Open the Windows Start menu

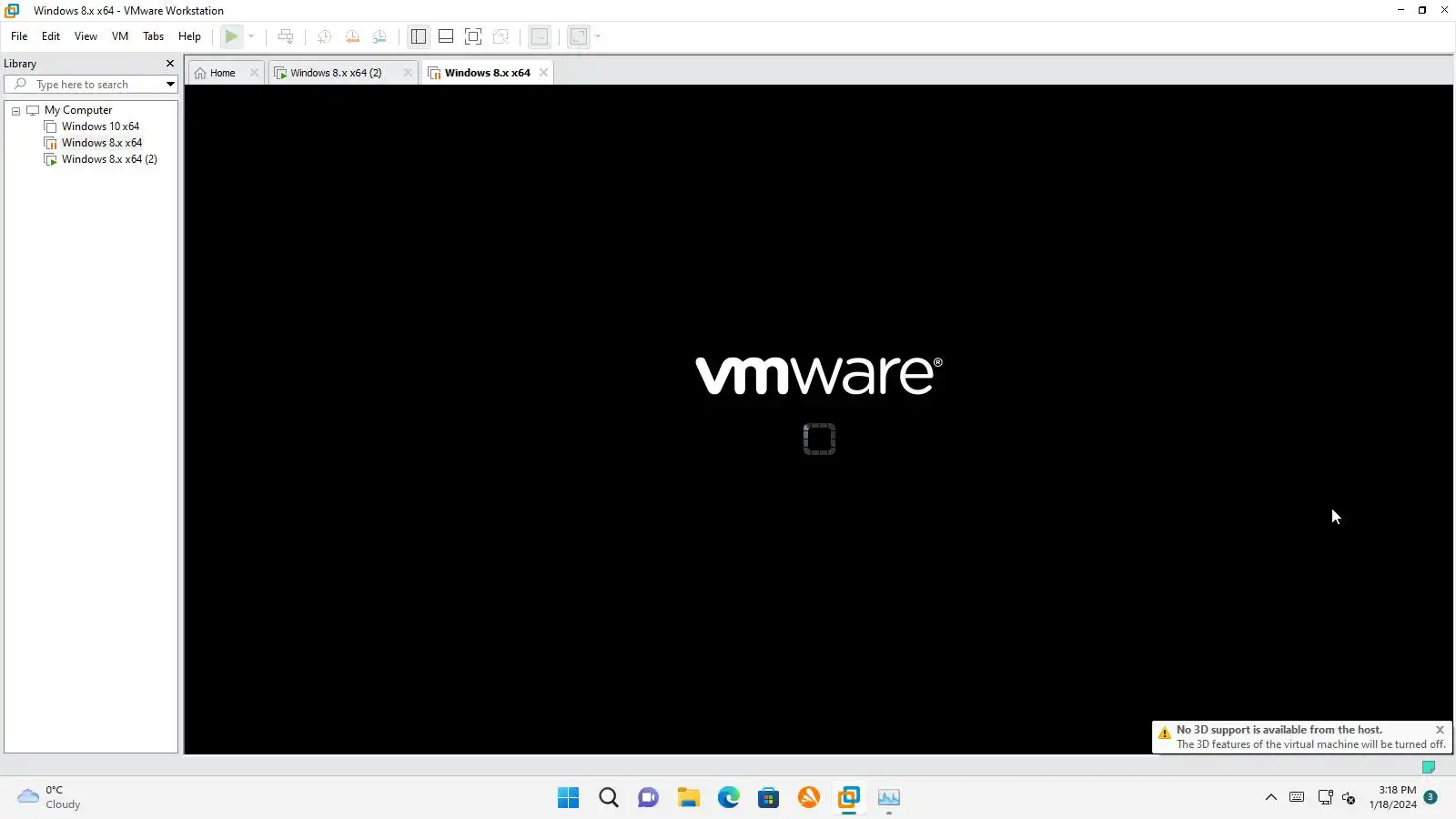click(569, 798)
